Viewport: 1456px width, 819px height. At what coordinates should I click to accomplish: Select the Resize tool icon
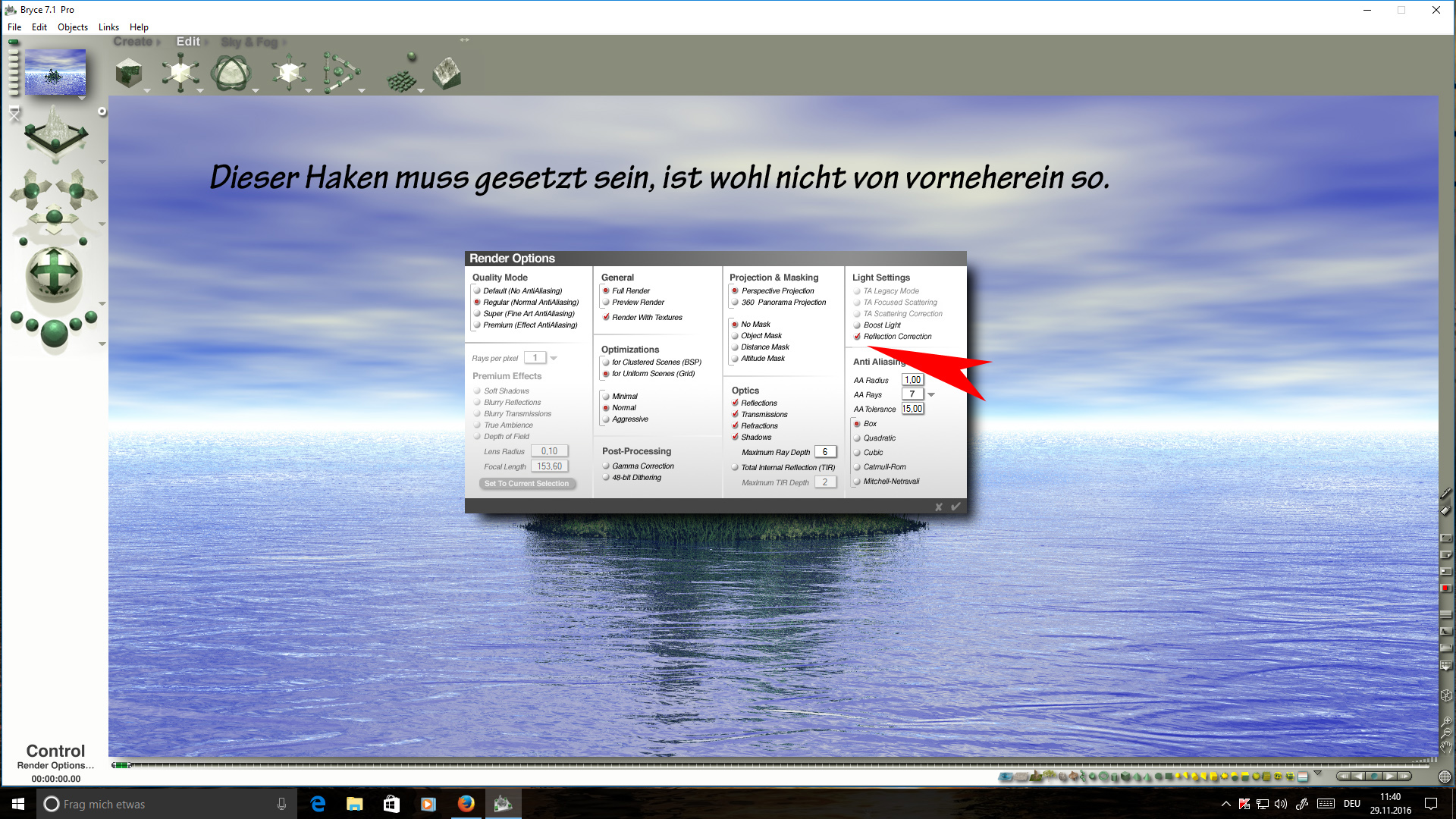[x=180, y=74]
